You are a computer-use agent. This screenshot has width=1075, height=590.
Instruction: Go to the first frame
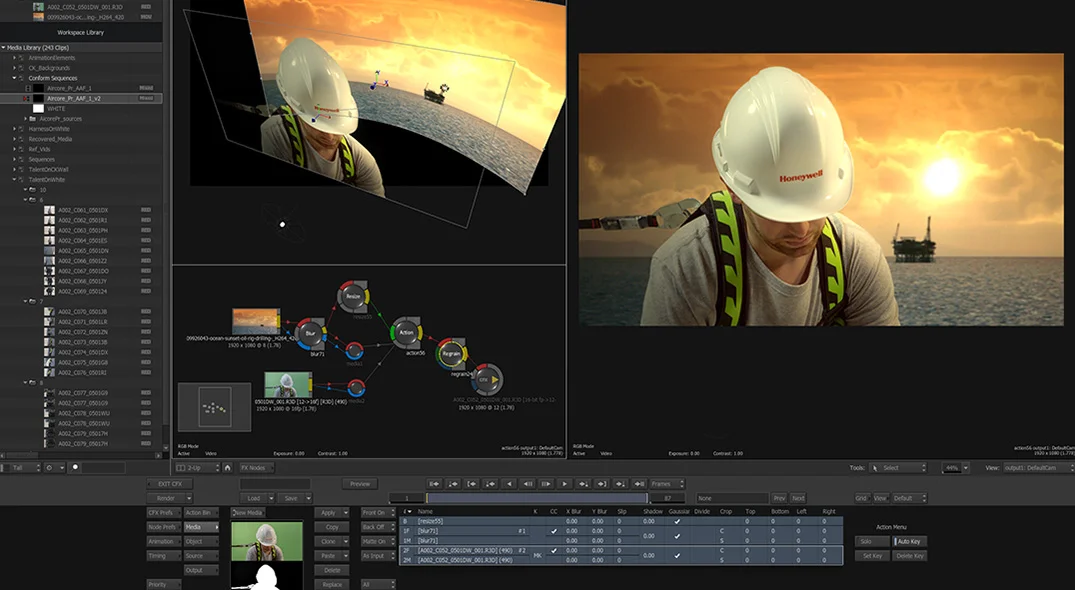click(x=433, y=484)
